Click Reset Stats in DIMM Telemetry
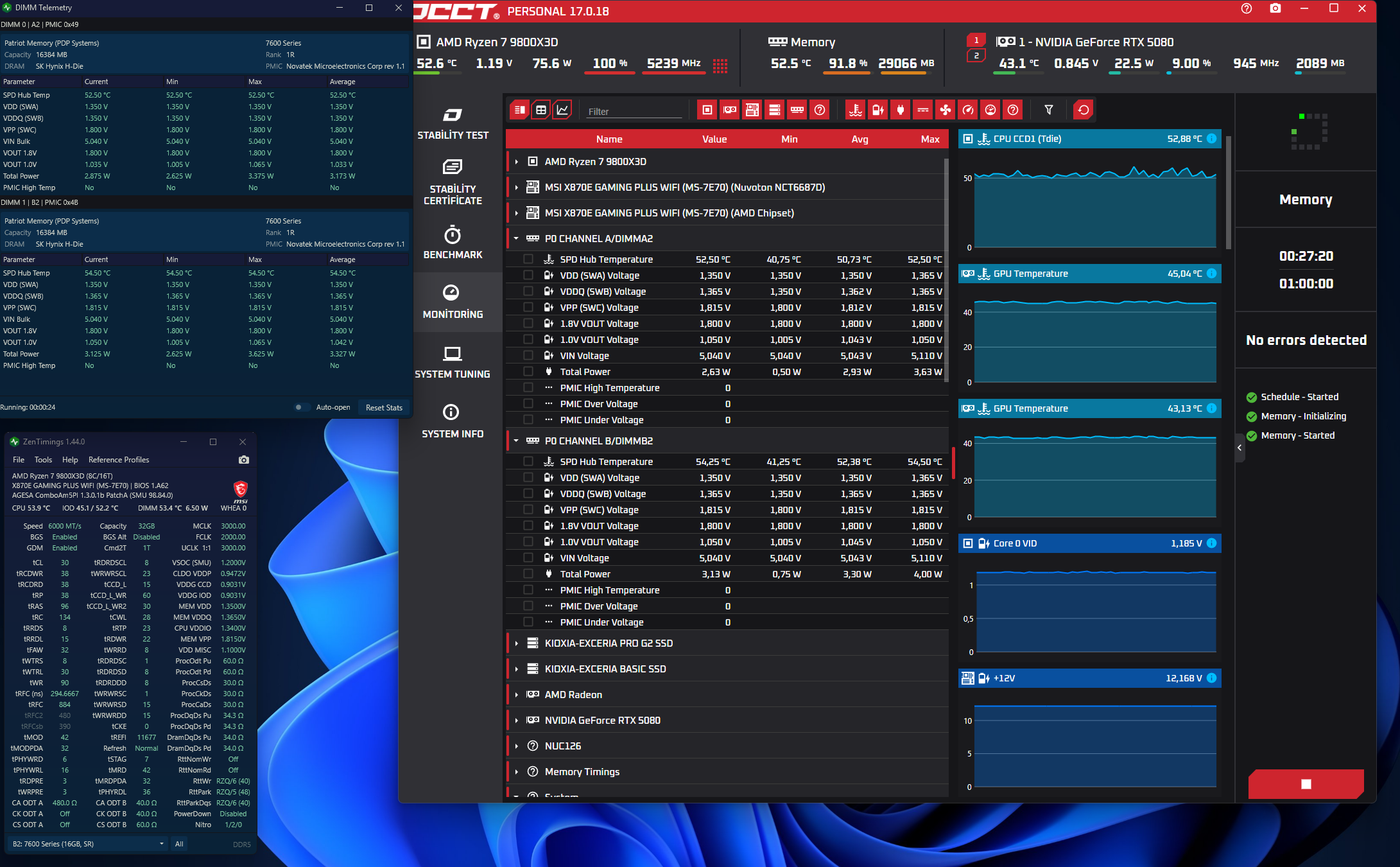Image resolution: width=1400 pixels, height=867 pixels. pos(384,407)
